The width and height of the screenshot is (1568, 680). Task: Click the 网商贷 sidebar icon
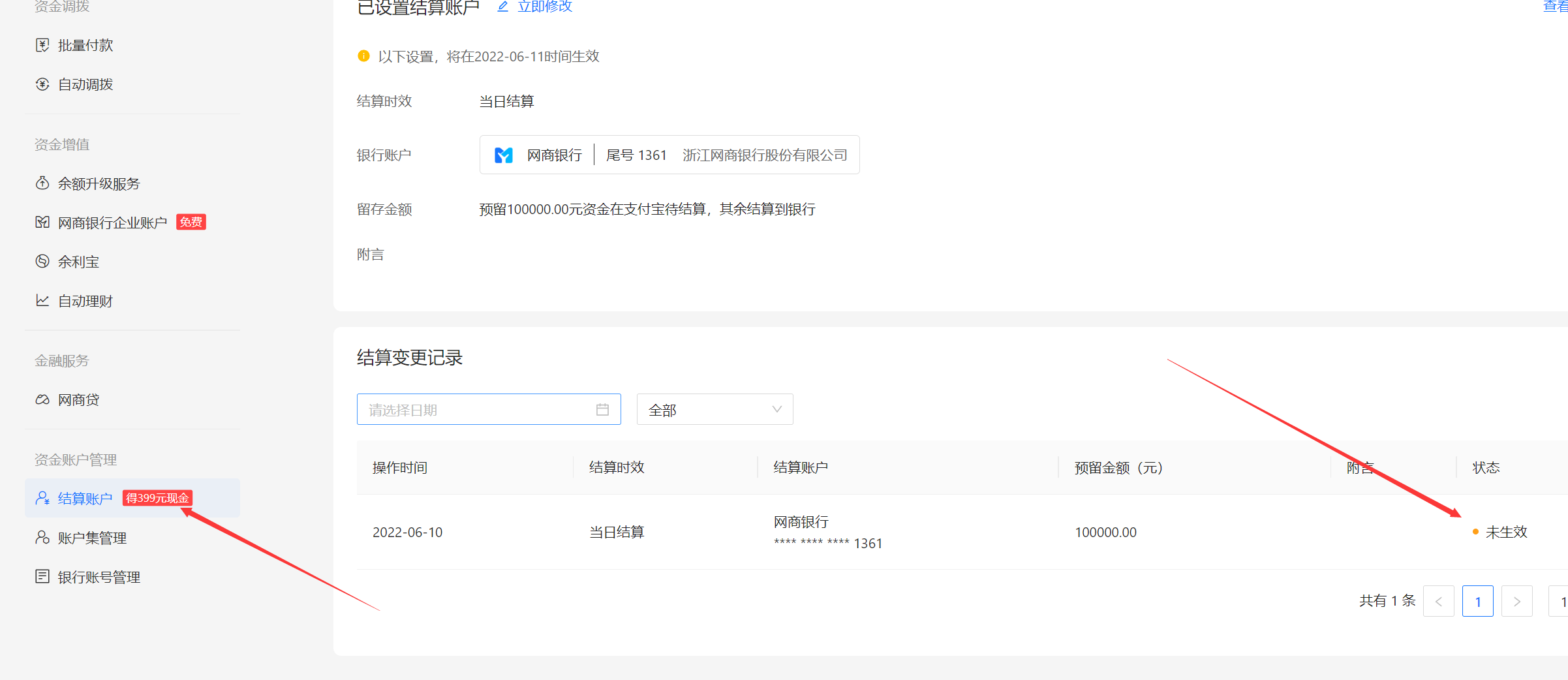42,399
